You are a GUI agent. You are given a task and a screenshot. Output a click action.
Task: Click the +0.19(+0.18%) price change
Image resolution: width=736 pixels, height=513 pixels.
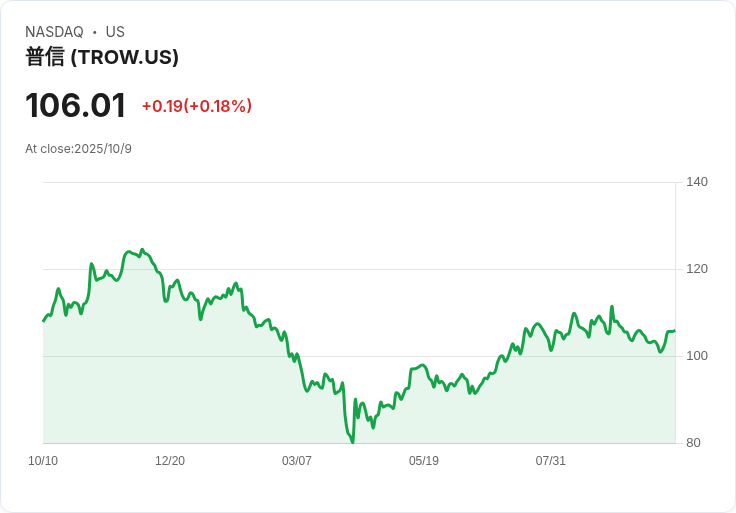click(196, 106)
